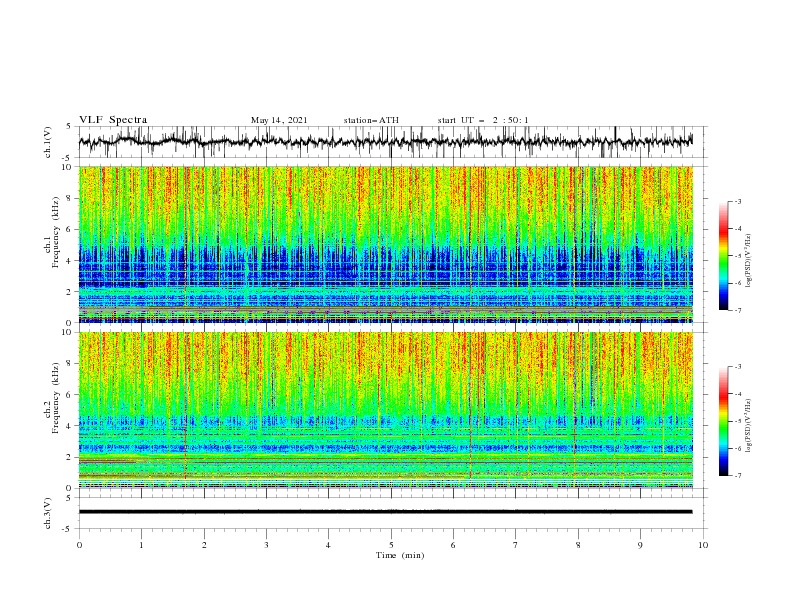Click the time axis tick labeled 0

pos(79,545)
